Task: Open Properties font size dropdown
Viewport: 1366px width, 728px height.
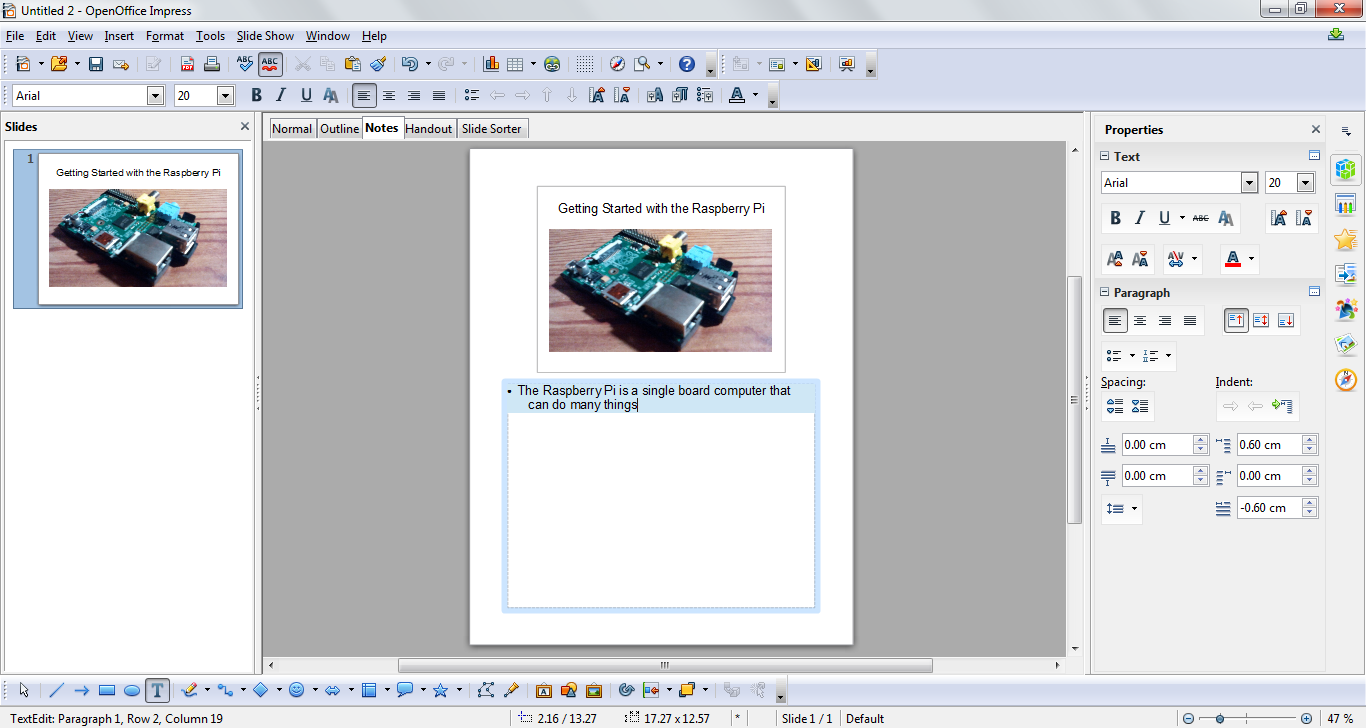Action: (x=1305, y=183)
